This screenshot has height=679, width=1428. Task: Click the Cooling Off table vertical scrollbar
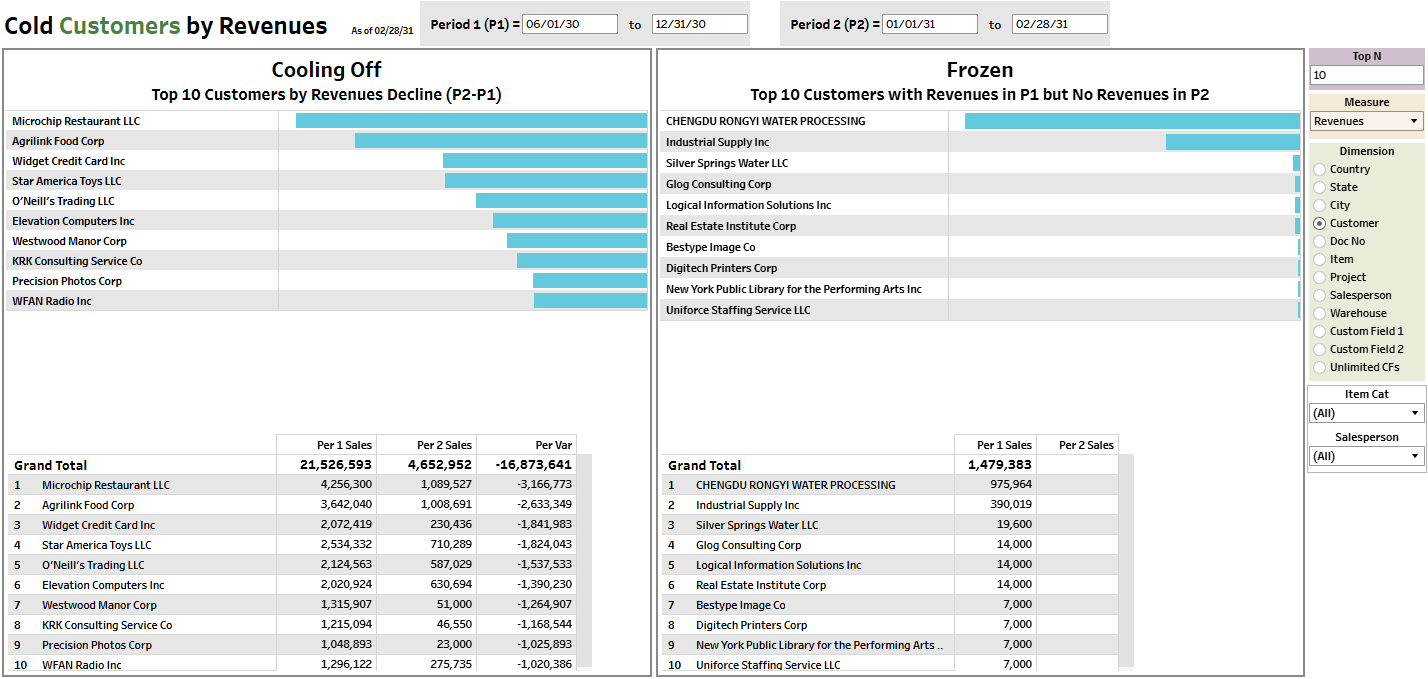(584, 560)
